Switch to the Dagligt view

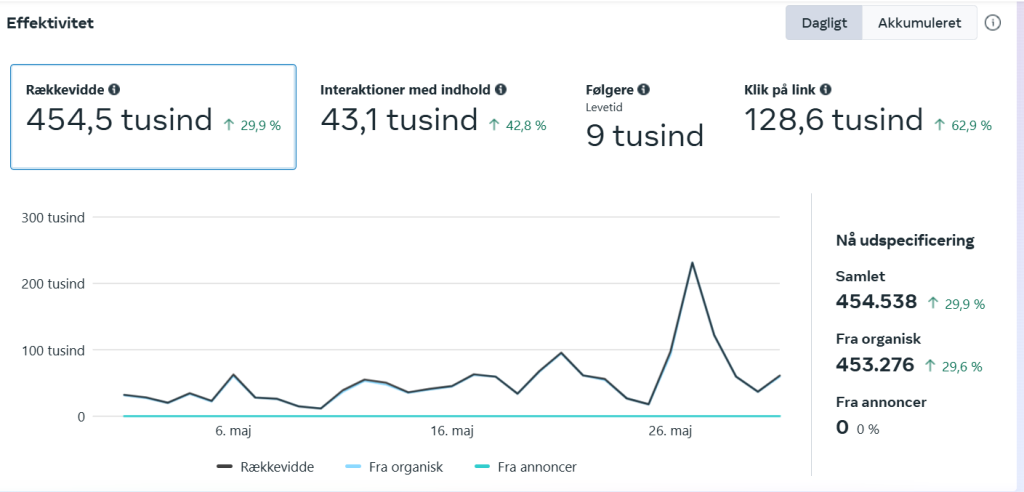coord(824,23)
